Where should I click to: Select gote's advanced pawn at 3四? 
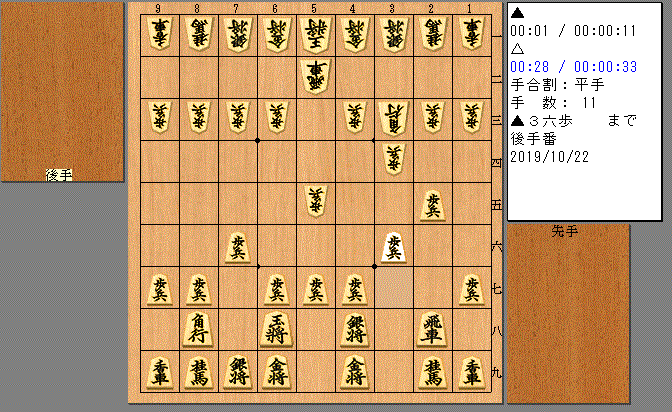(394, 159)
